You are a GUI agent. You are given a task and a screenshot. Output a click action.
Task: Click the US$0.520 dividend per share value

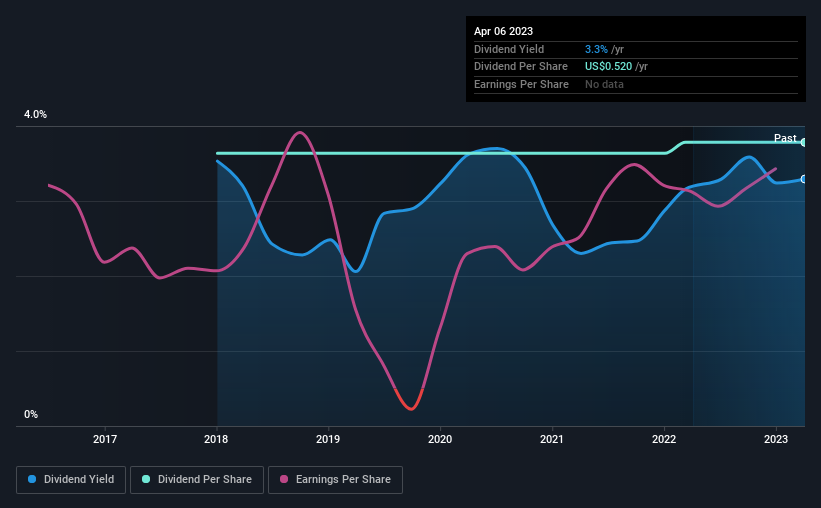[x=608, y=67]
